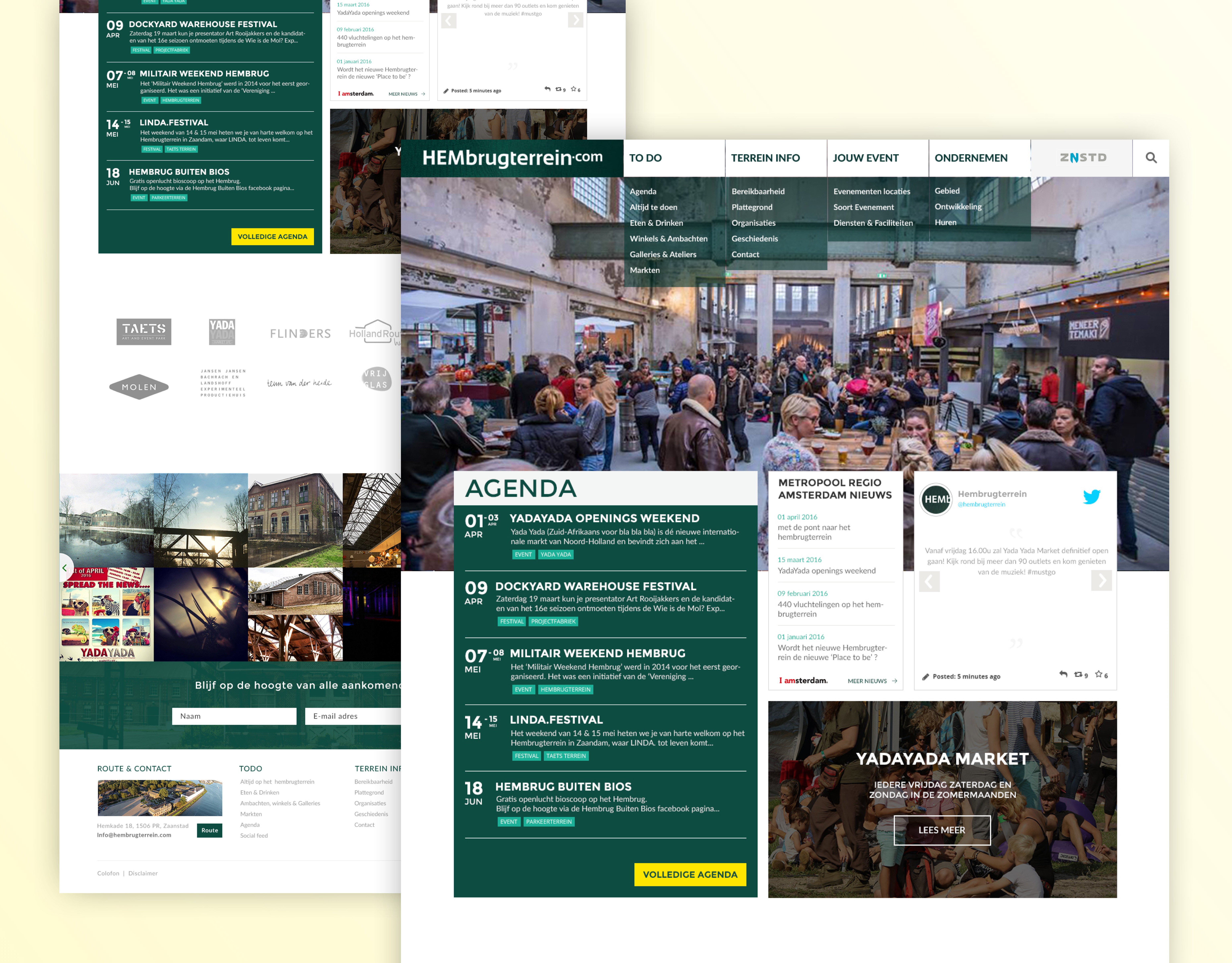Click the previous-tweet arrow in back window
This screenshot has width=1232, height=963.
pyautogui.click(x=449, y=21)
